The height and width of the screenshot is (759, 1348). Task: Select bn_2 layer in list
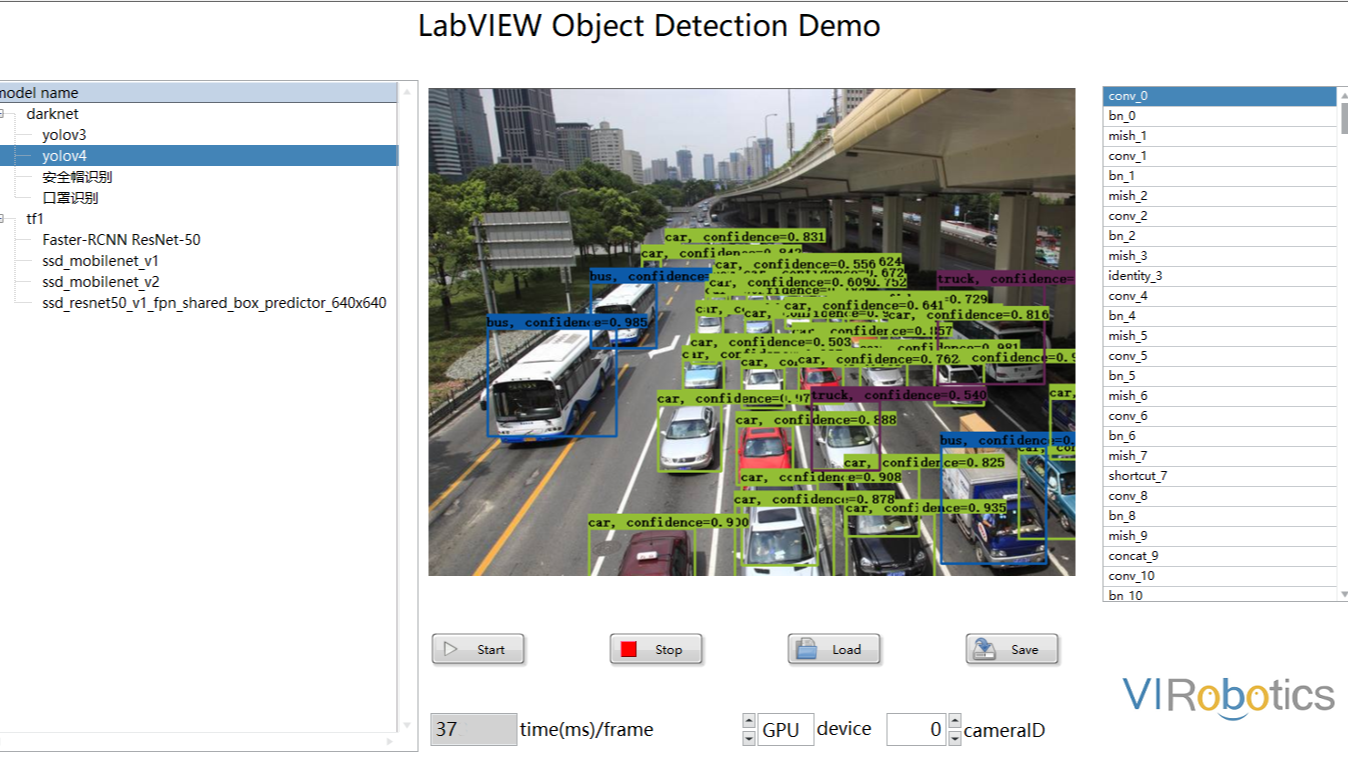click(1220, 236)
